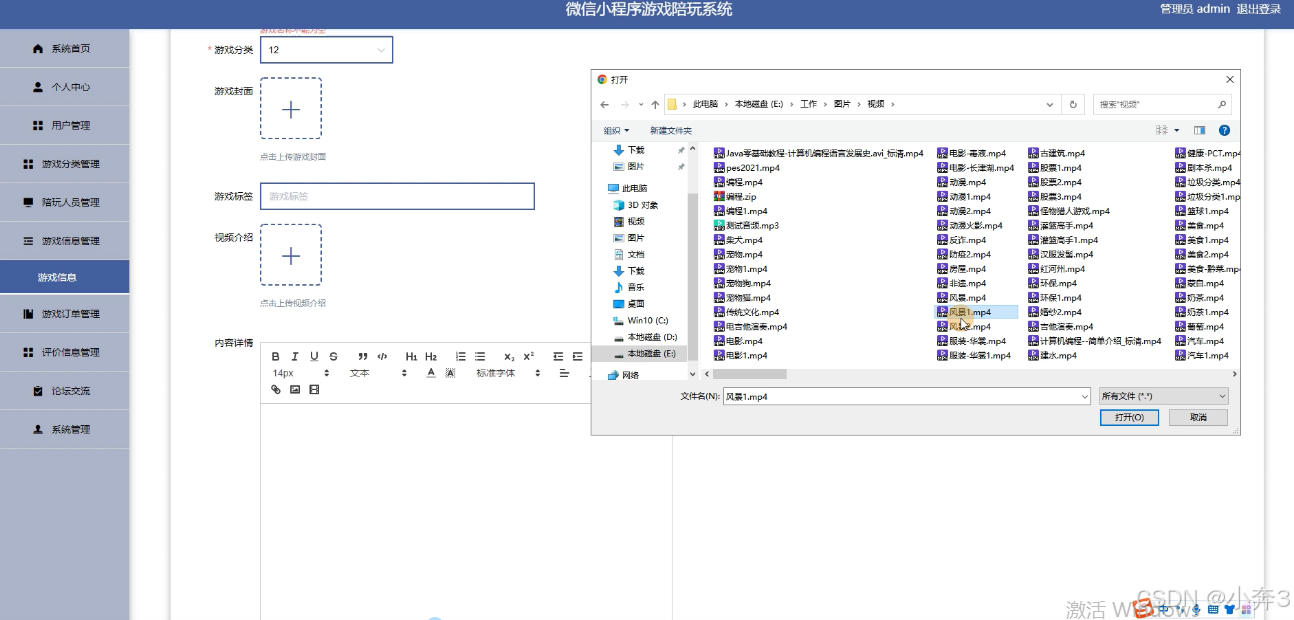1294x620 pixels.
Task: Select the 游戏信息 submenu item
Action: click(x=64, y=277)
